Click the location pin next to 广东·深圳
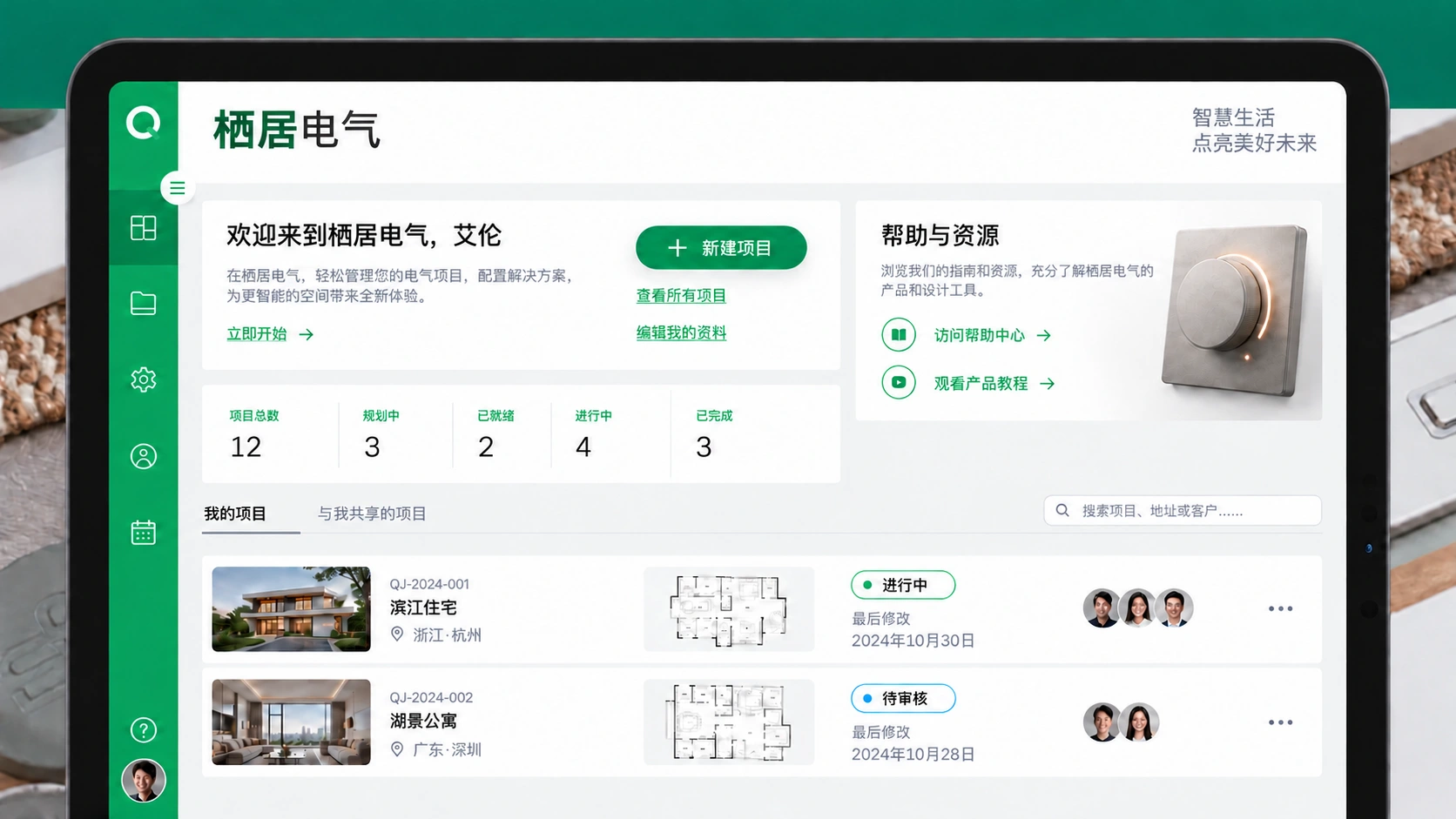Image resolution: width=1456 pixels, height=819 pixels. (x=397, y=749)
